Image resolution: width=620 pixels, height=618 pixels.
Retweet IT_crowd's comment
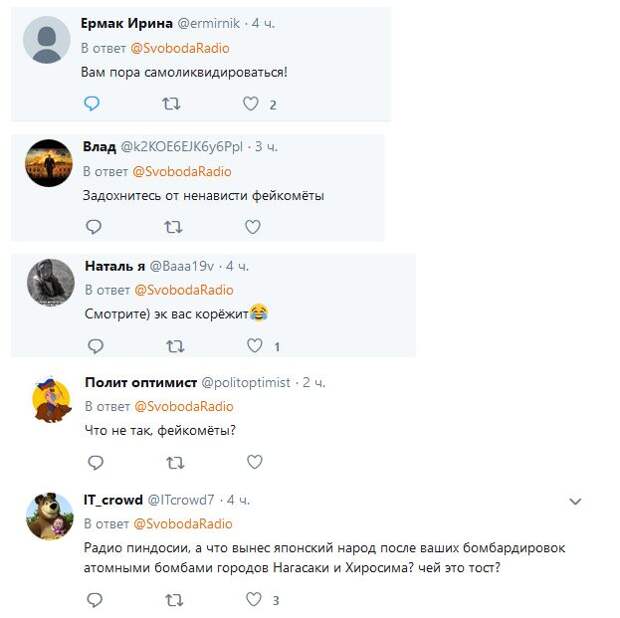174,600
